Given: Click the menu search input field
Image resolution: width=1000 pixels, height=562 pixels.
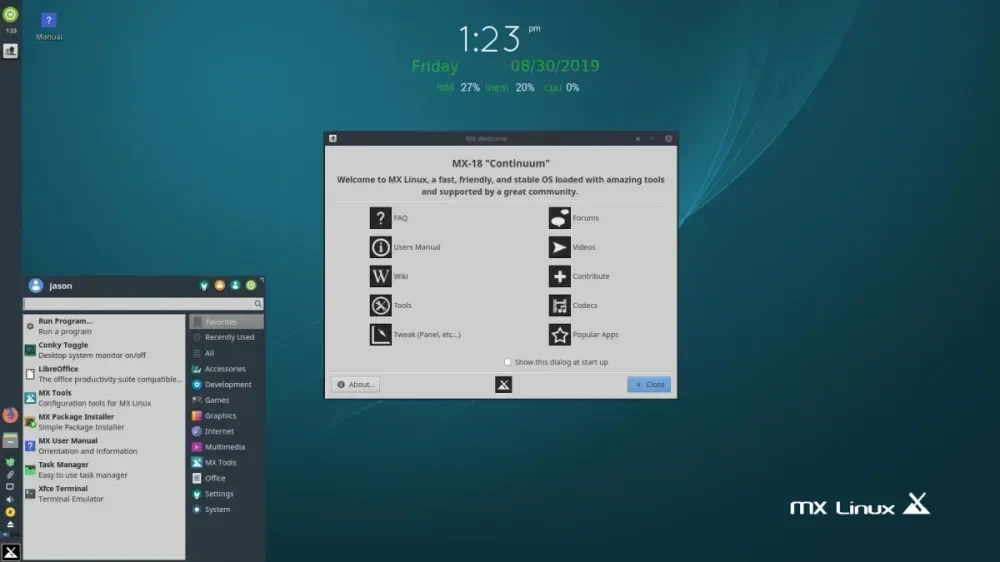Looking at the screenshot, I should pos(143,304).
